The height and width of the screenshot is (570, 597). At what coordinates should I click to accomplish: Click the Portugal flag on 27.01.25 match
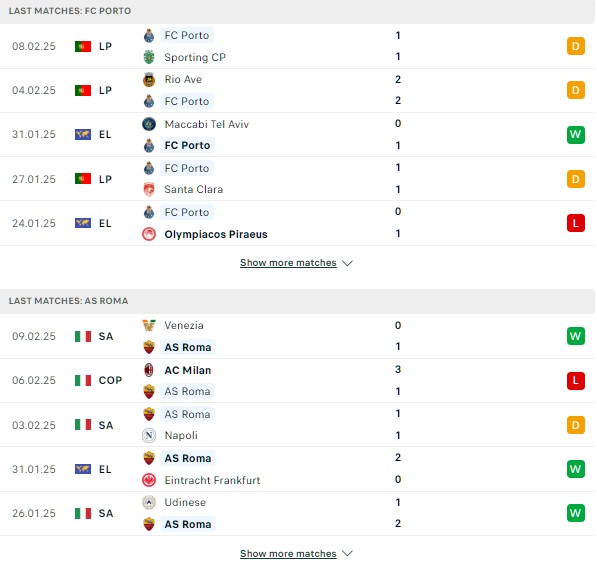(x=83, y=179)
